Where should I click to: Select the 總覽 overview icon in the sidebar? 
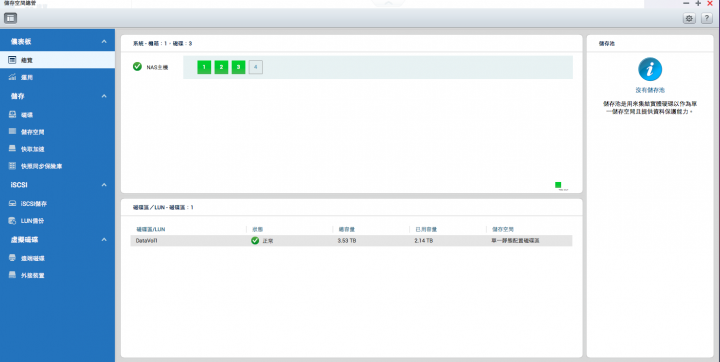(x=12, y=60)
